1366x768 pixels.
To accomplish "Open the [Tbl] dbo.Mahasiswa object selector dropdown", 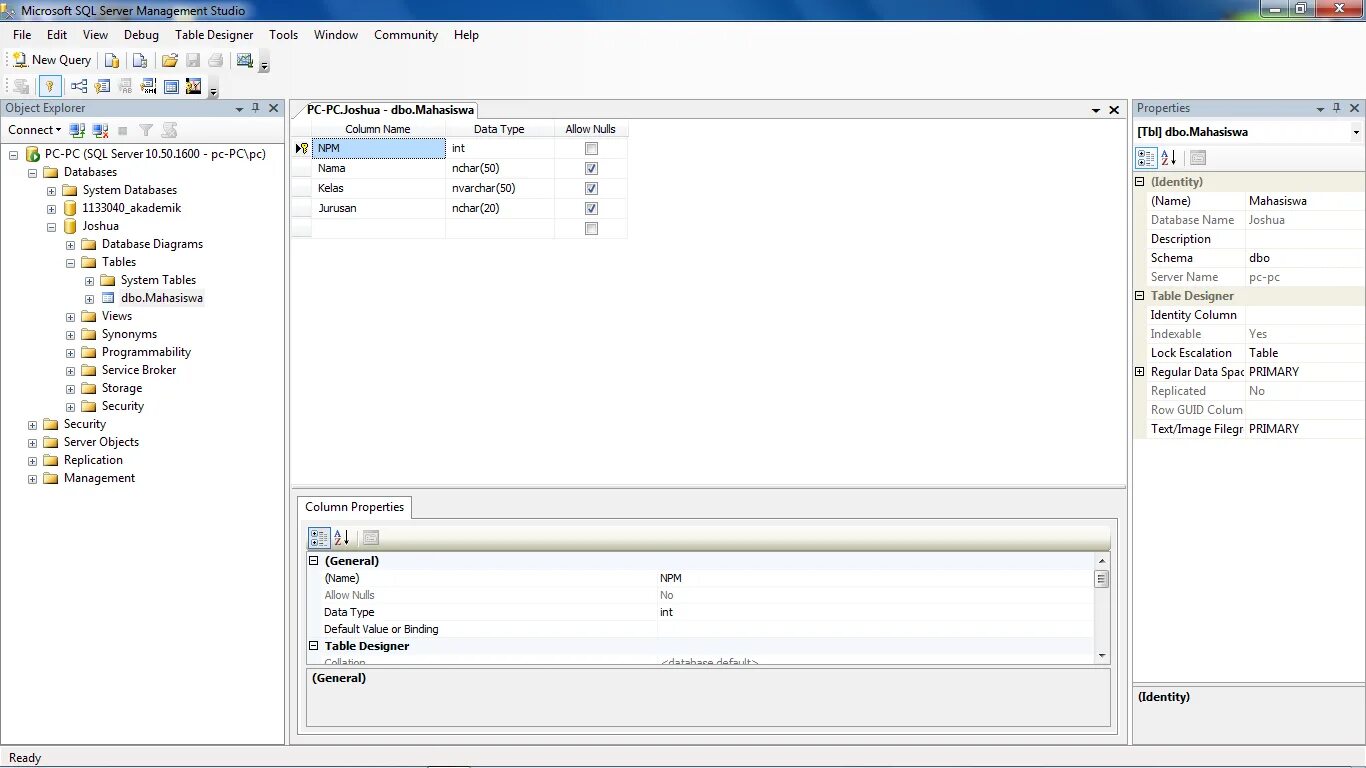I will point(1356,132).
